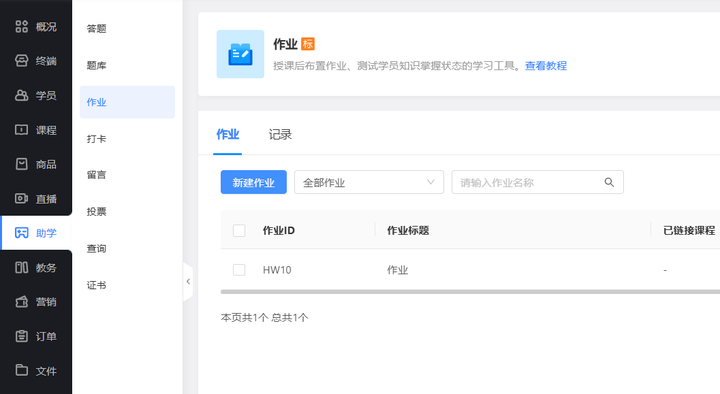Select the 课程 course icon
Screen dimensions: 720x394
22,129
